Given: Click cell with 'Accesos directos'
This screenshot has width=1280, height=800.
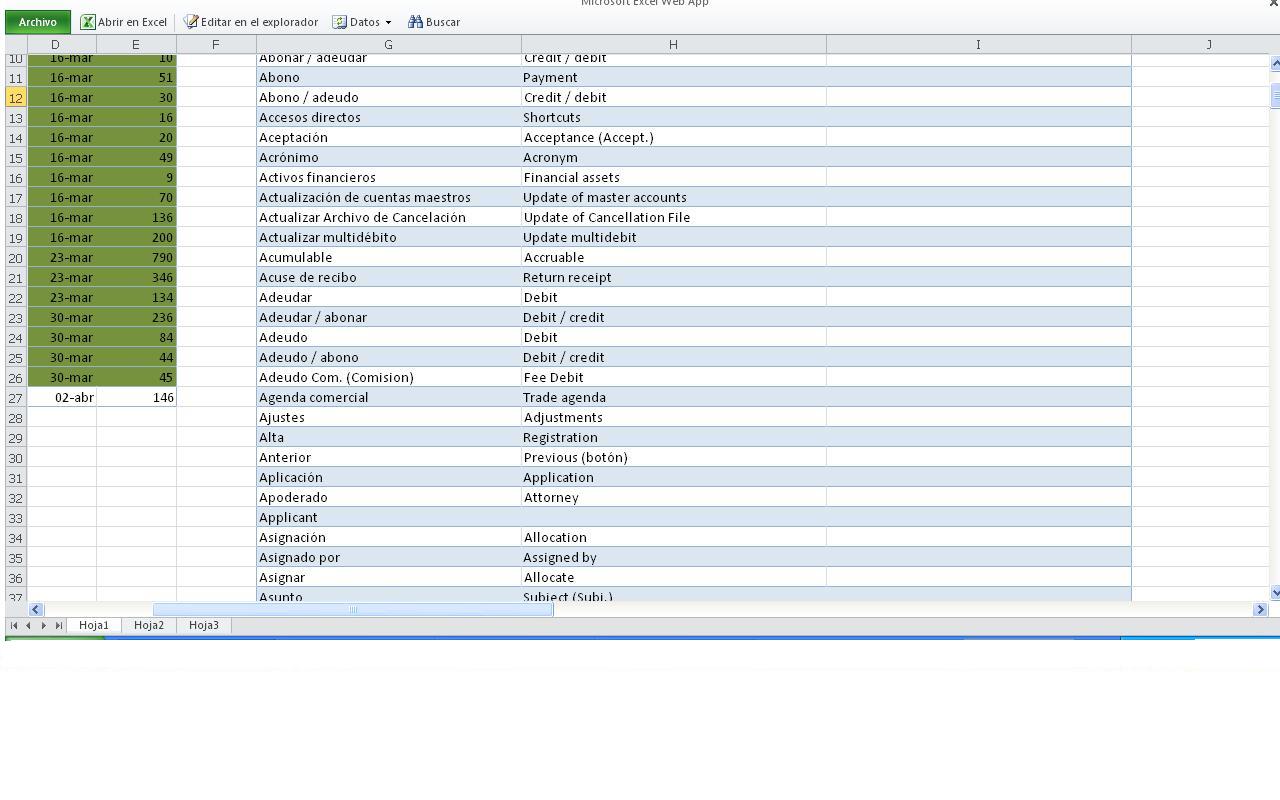Looking at the screenshot, I should [389, 117].
